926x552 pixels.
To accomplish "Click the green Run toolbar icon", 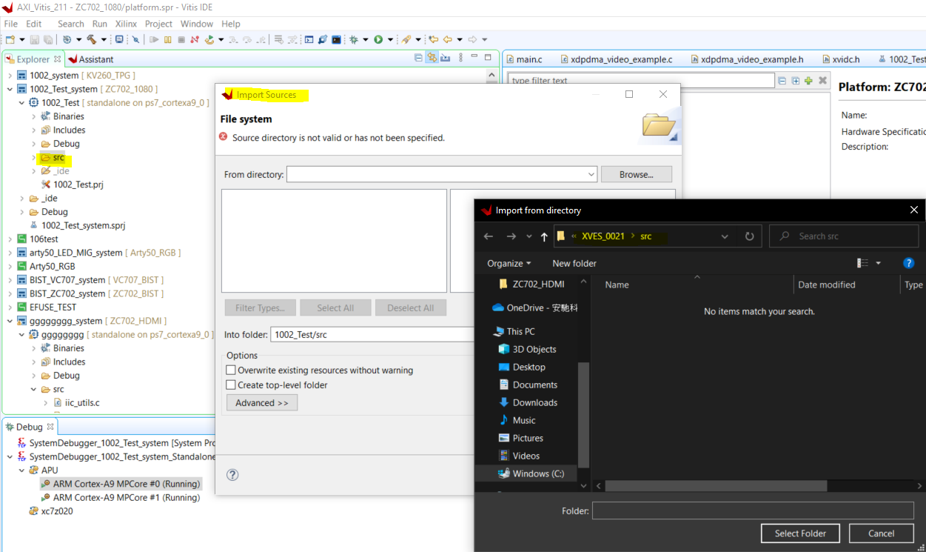I will click(x=379, y=40).
